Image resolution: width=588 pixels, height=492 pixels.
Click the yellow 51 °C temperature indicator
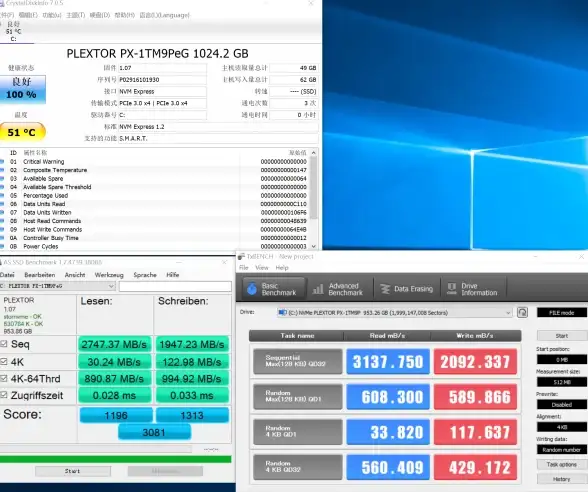click(x=22, y=132)
